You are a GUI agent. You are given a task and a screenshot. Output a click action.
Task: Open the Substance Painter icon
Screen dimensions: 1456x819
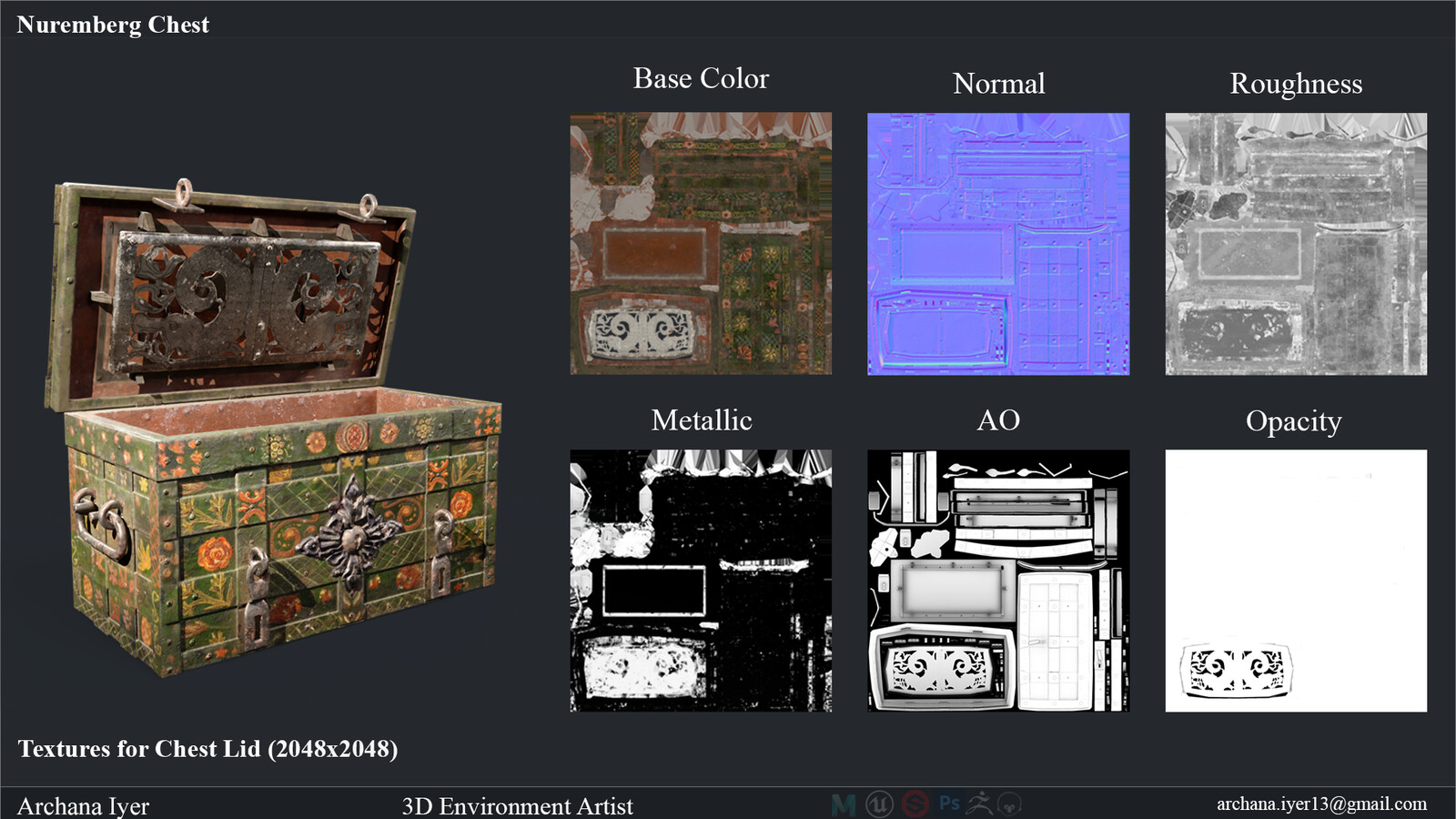[915, 804]
